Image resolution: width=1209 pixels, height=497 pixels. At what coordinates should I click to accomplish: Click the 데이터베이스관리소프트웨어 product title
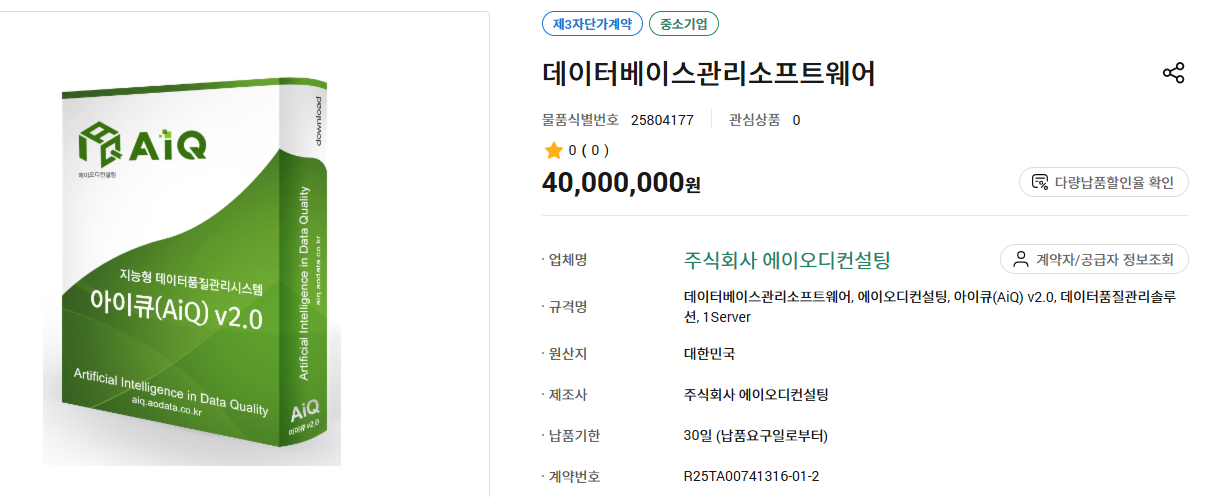coord(709,74)
